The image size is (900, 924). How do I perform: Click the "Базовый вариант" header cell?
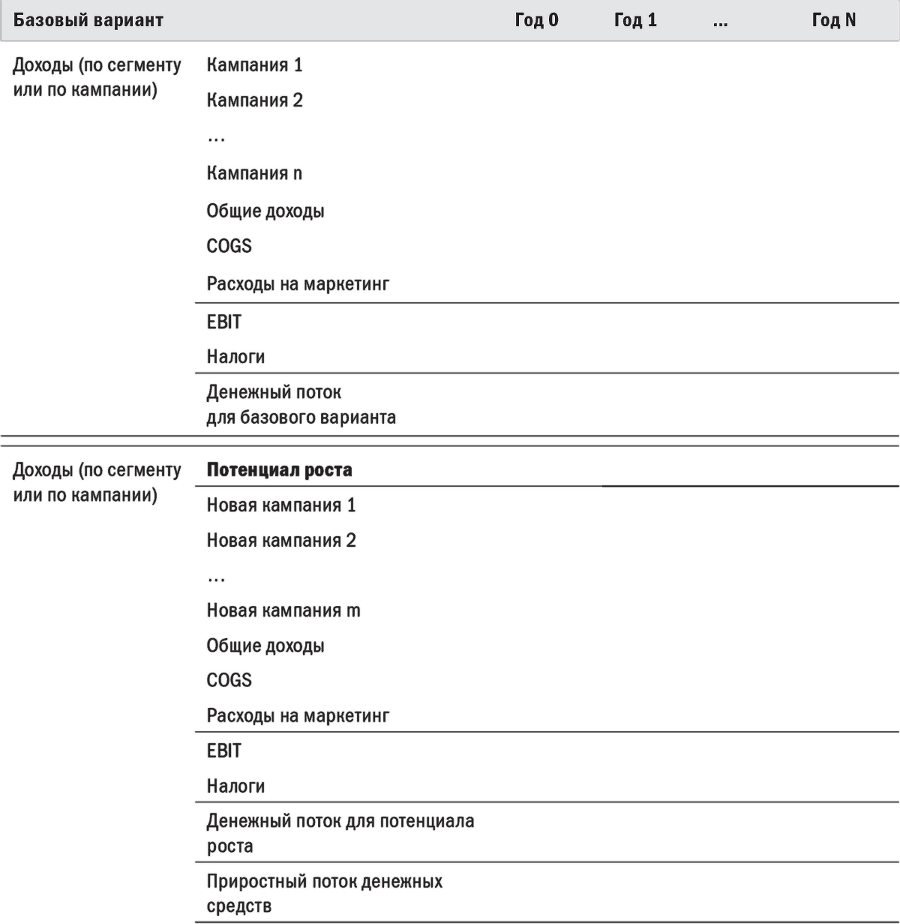click(88, 20)
